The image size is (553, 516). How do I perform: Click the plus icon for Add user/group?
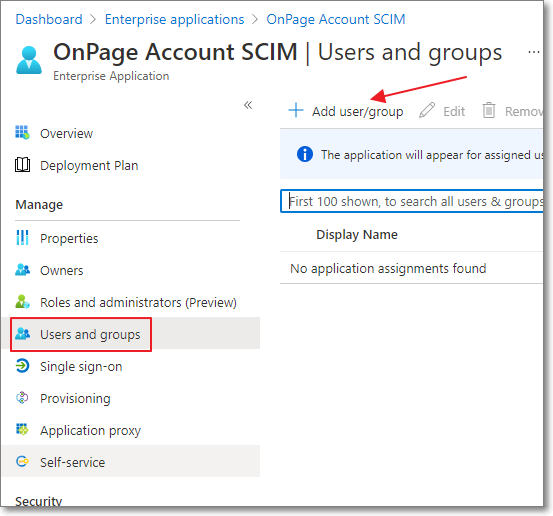pyautogui.click(x=296, y=110)
